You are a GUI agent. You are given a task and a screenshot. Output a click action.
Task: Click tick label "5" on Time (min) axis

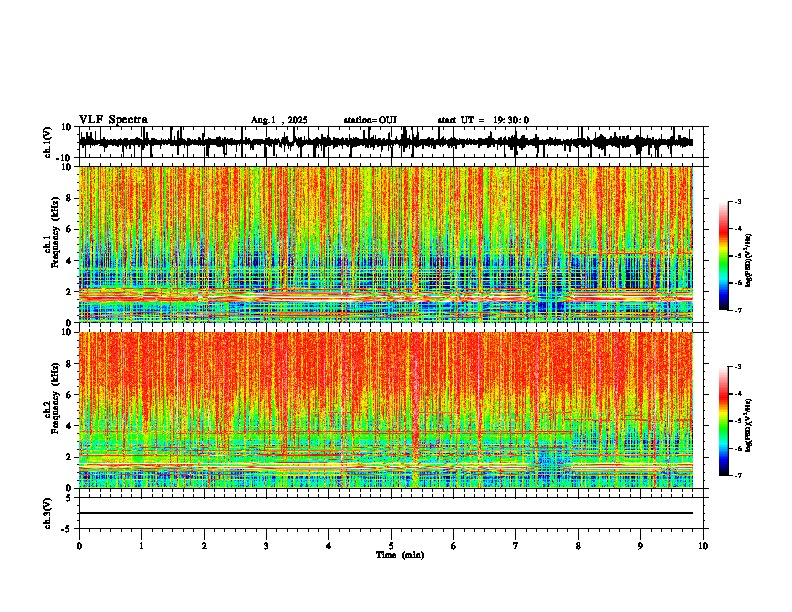click(x=391, y=546)
